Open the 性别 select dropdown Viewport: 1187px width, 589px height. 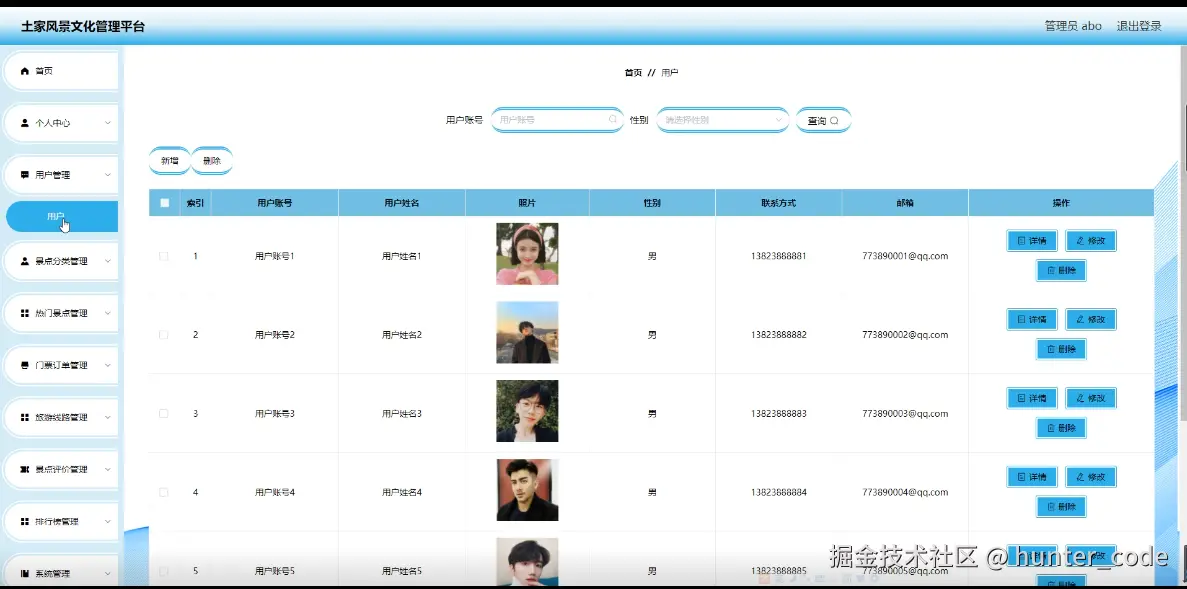(x=723, y=120)
